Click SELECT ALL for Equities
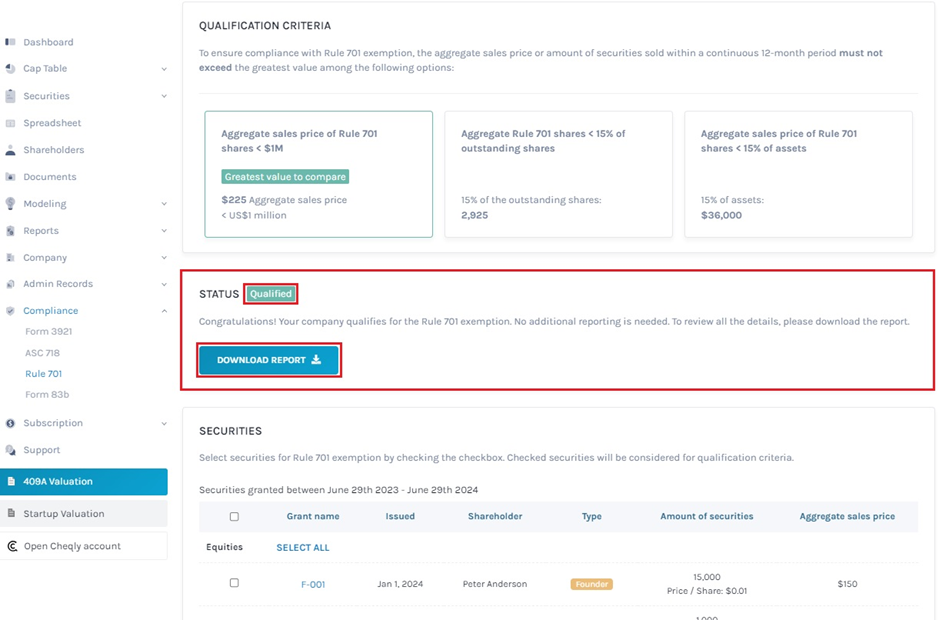 pyautogui.click(x=302, y=548)
